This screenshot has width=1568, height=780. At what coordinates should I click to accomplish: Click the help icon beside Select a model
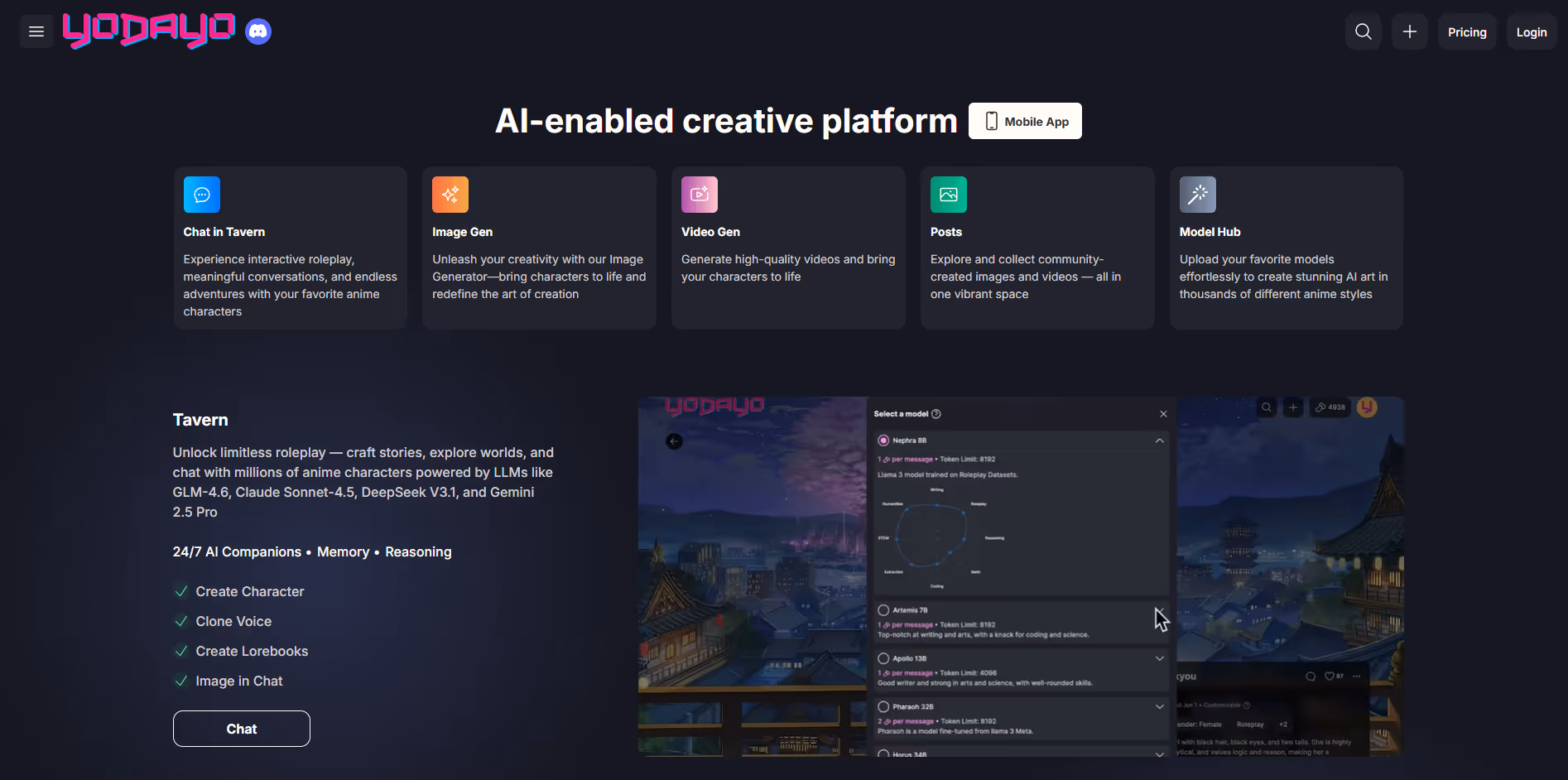[936, 414]
